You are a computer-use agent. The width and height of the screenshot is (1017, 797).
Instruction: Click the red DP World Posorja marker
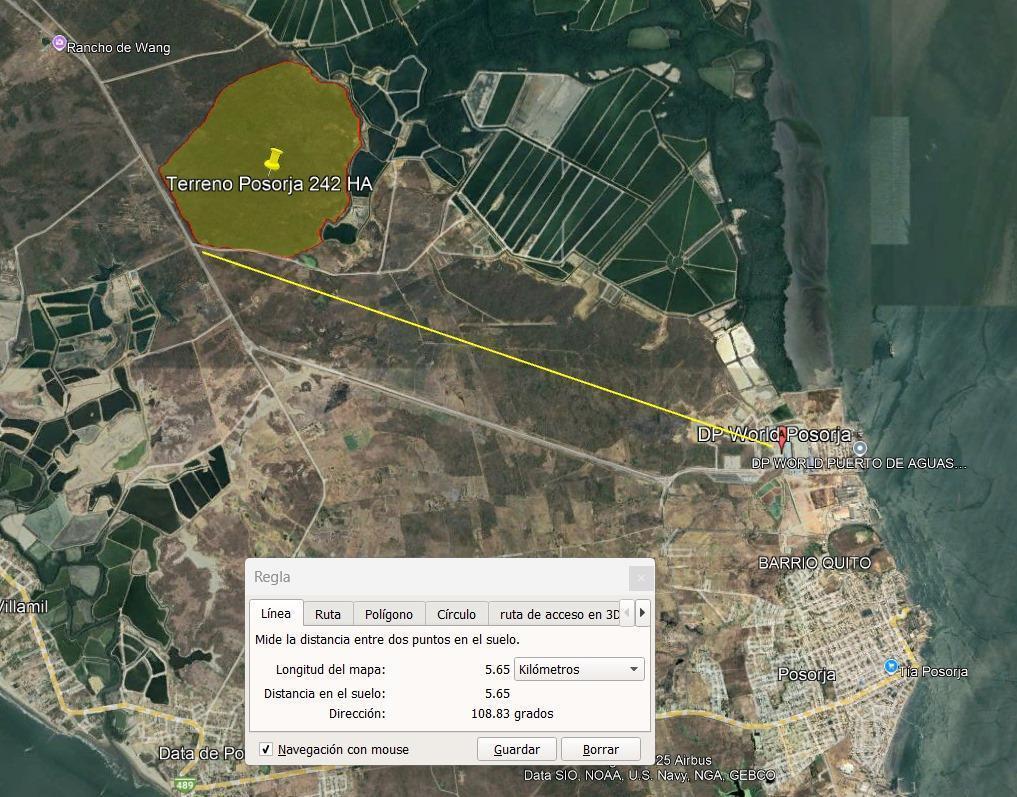coord(782,438)
